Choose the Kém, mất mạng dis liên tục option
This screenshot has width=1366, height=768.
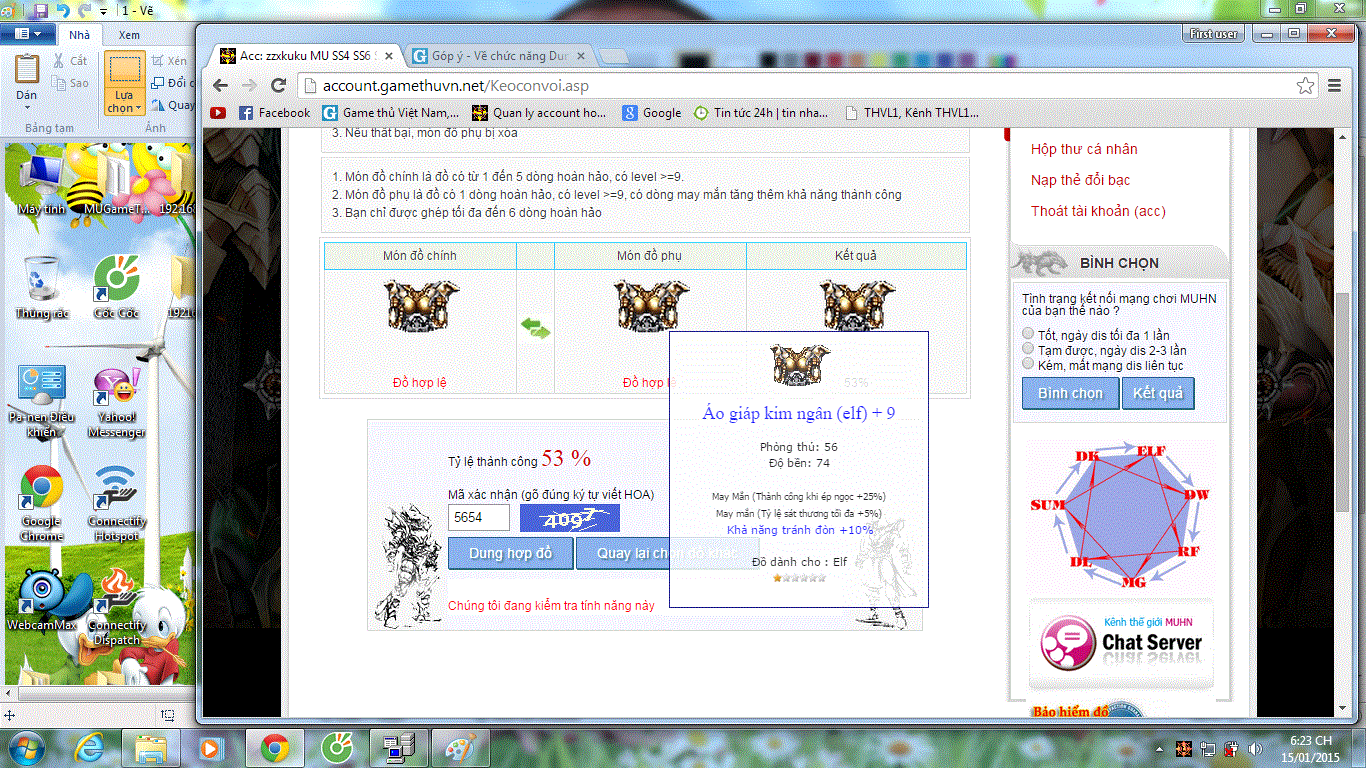pyautogui.click(x=1028, y=364)
